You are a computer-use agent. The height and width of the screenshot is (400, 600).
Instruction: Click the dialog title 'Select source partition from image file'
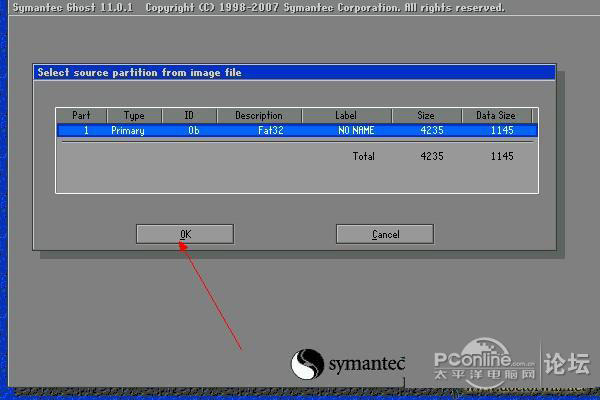click(x=139, y=72)
